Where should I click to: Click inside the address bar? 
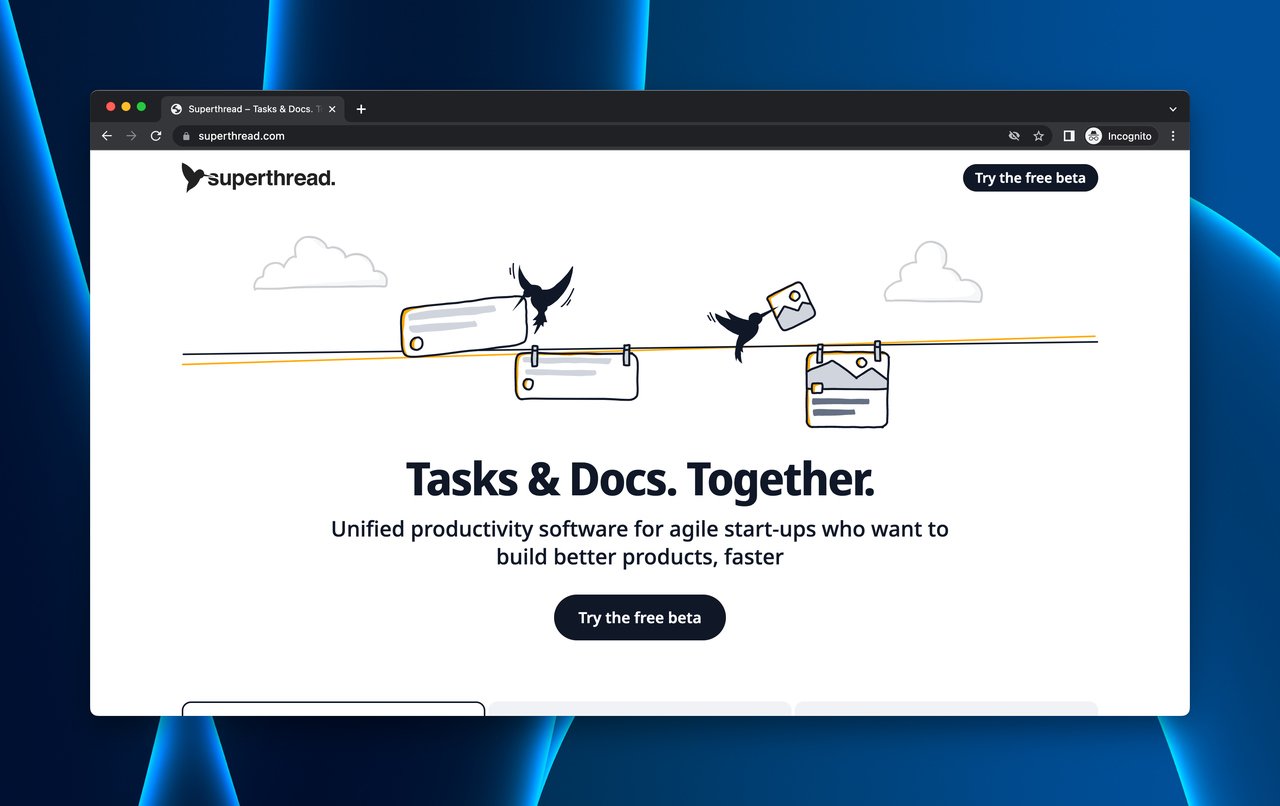pyautogui.click(x=400, y=136)
